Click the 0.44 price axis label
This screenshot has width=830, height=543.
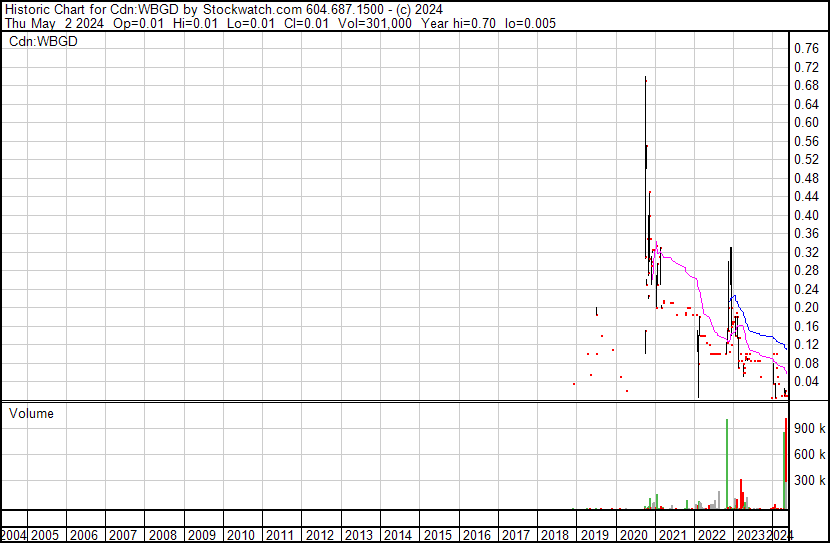pos(806,197)
